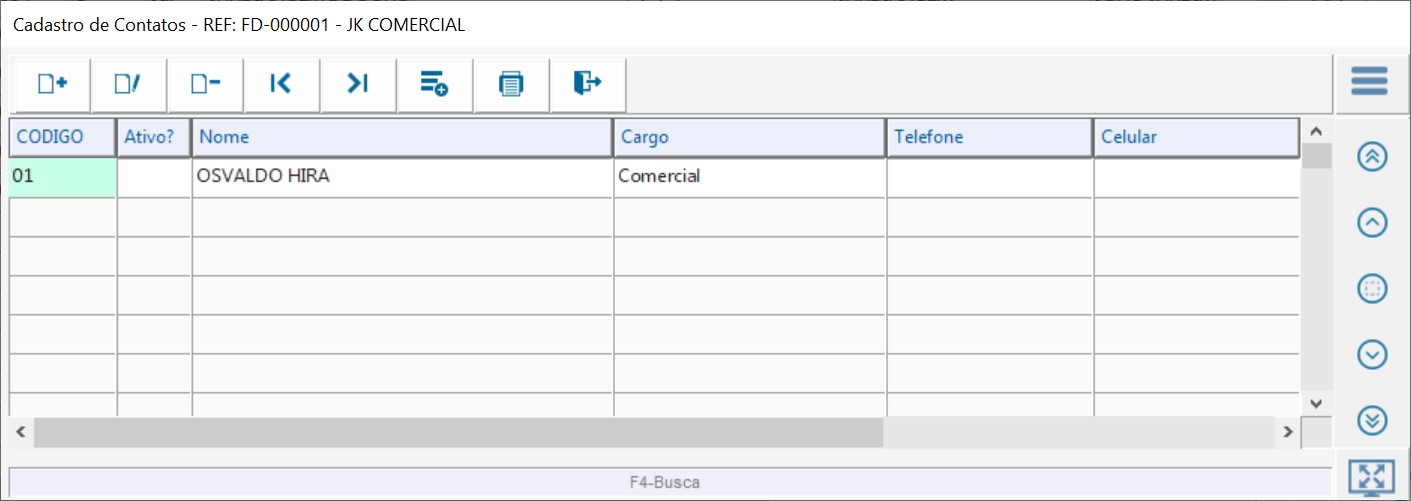Click the dotted circle select button
The image size is (1411, 501).
click(x=1372, y=289)
